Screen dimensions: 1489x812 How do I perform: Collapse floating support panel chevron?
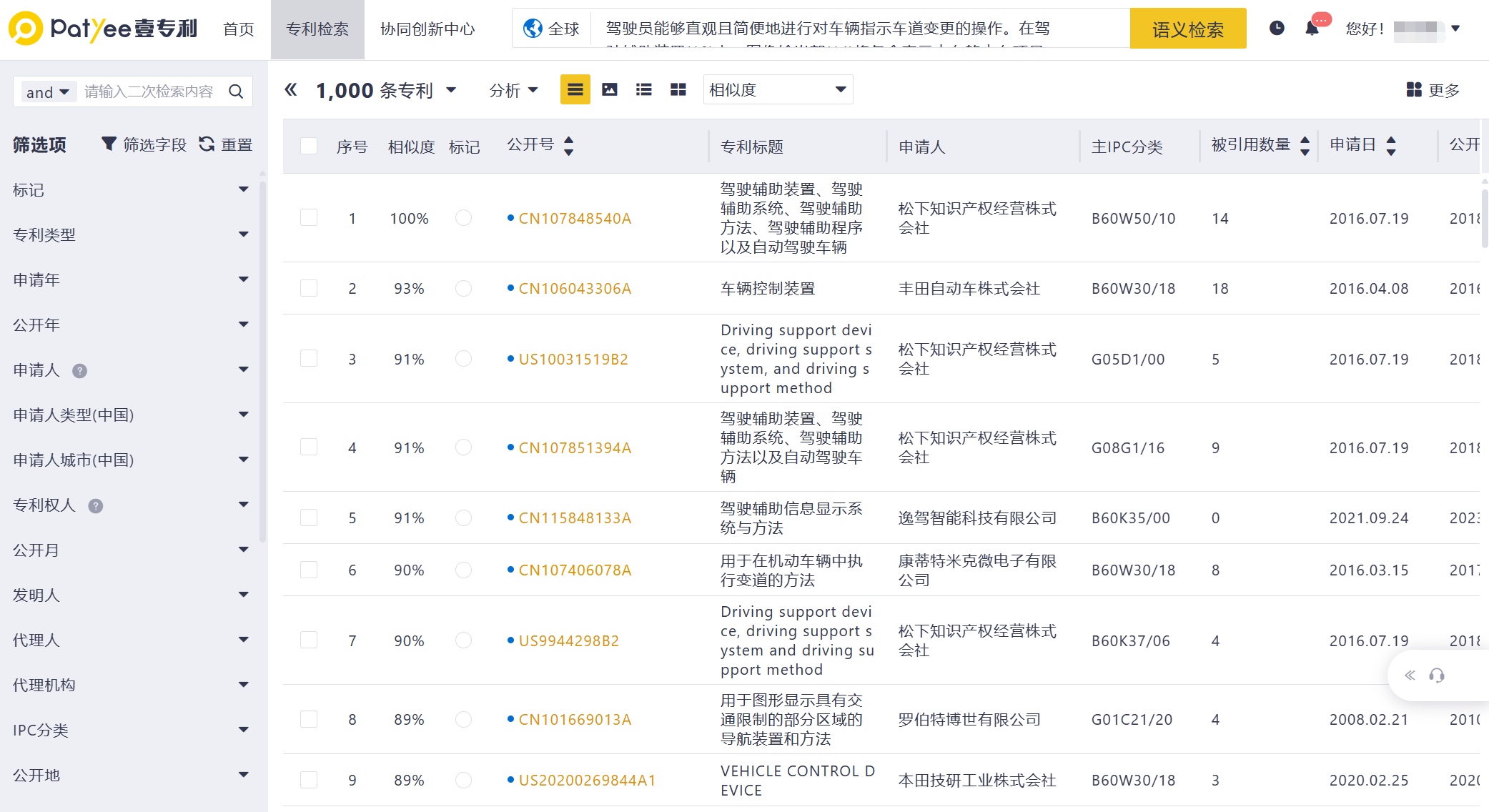[1410, 675]
